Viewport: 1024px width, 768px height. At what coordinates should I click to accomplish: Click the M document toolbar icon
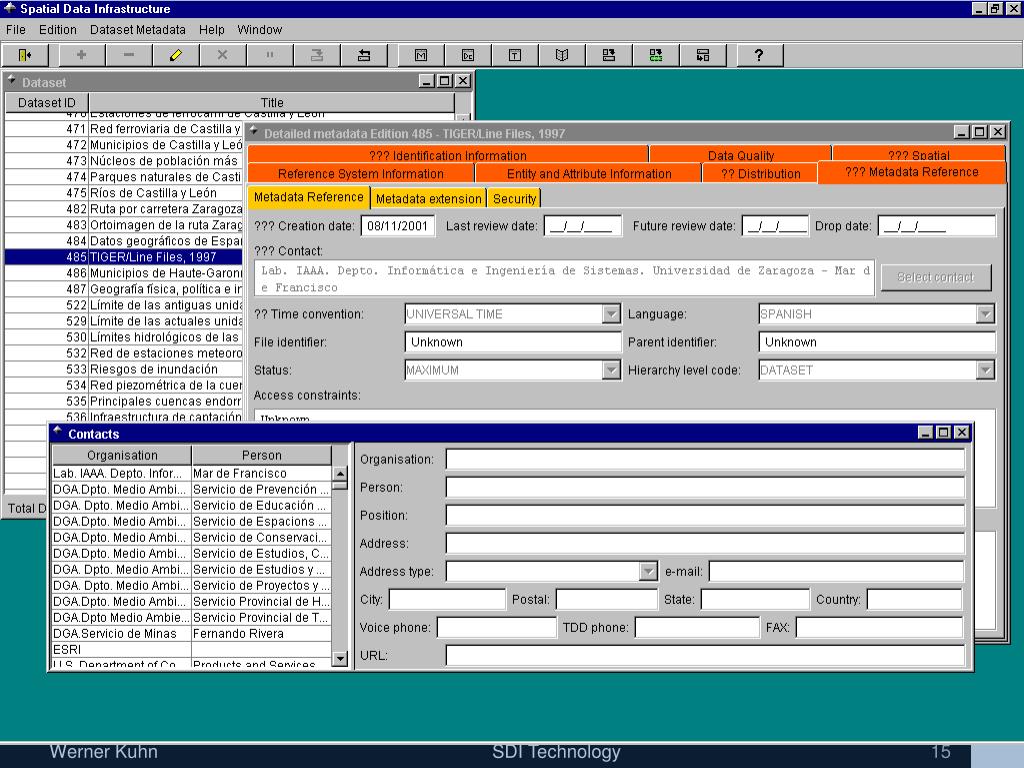point(421,56)
